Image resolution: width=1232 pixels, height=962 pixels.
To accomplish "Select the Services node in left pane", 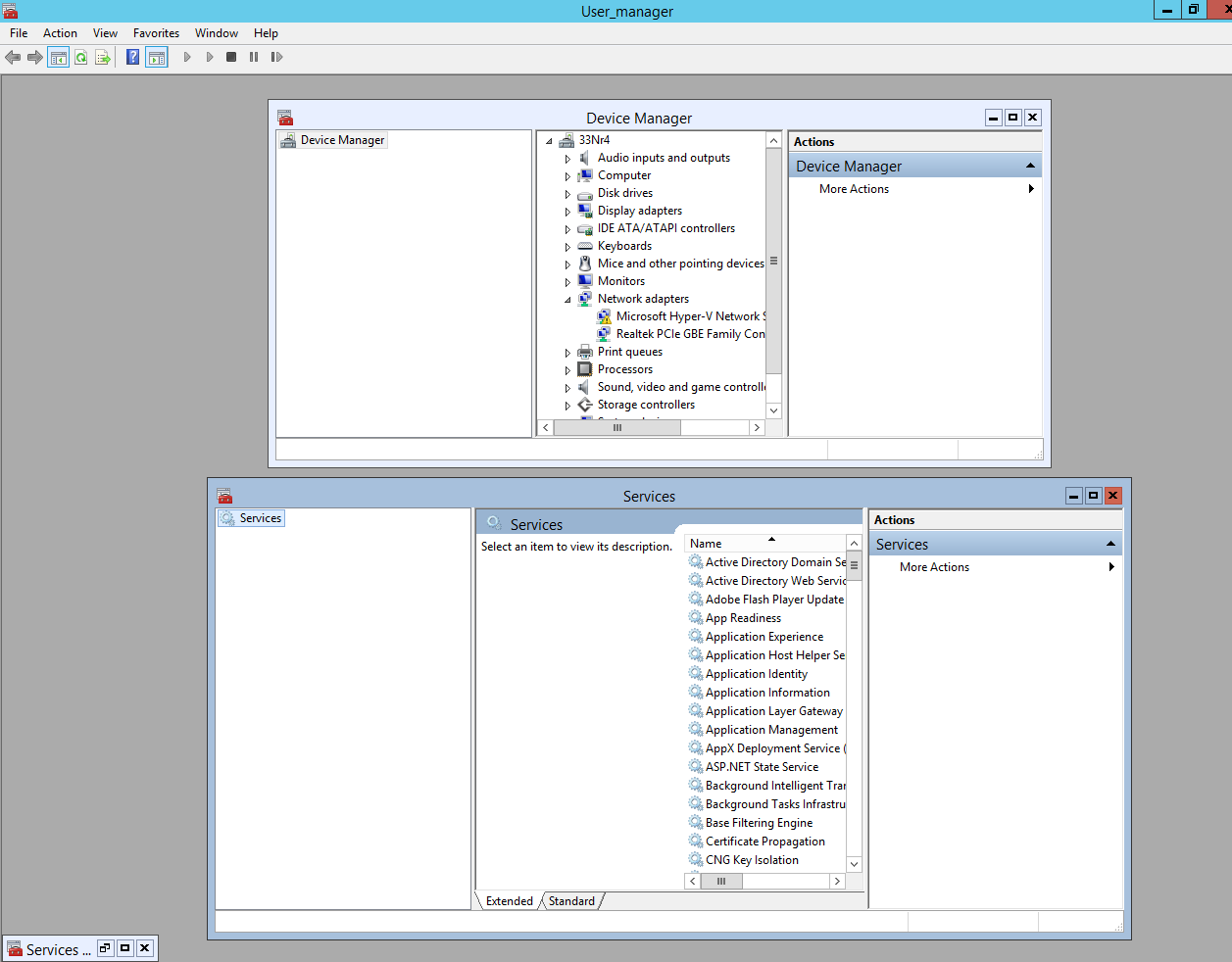I will point(251,518).
